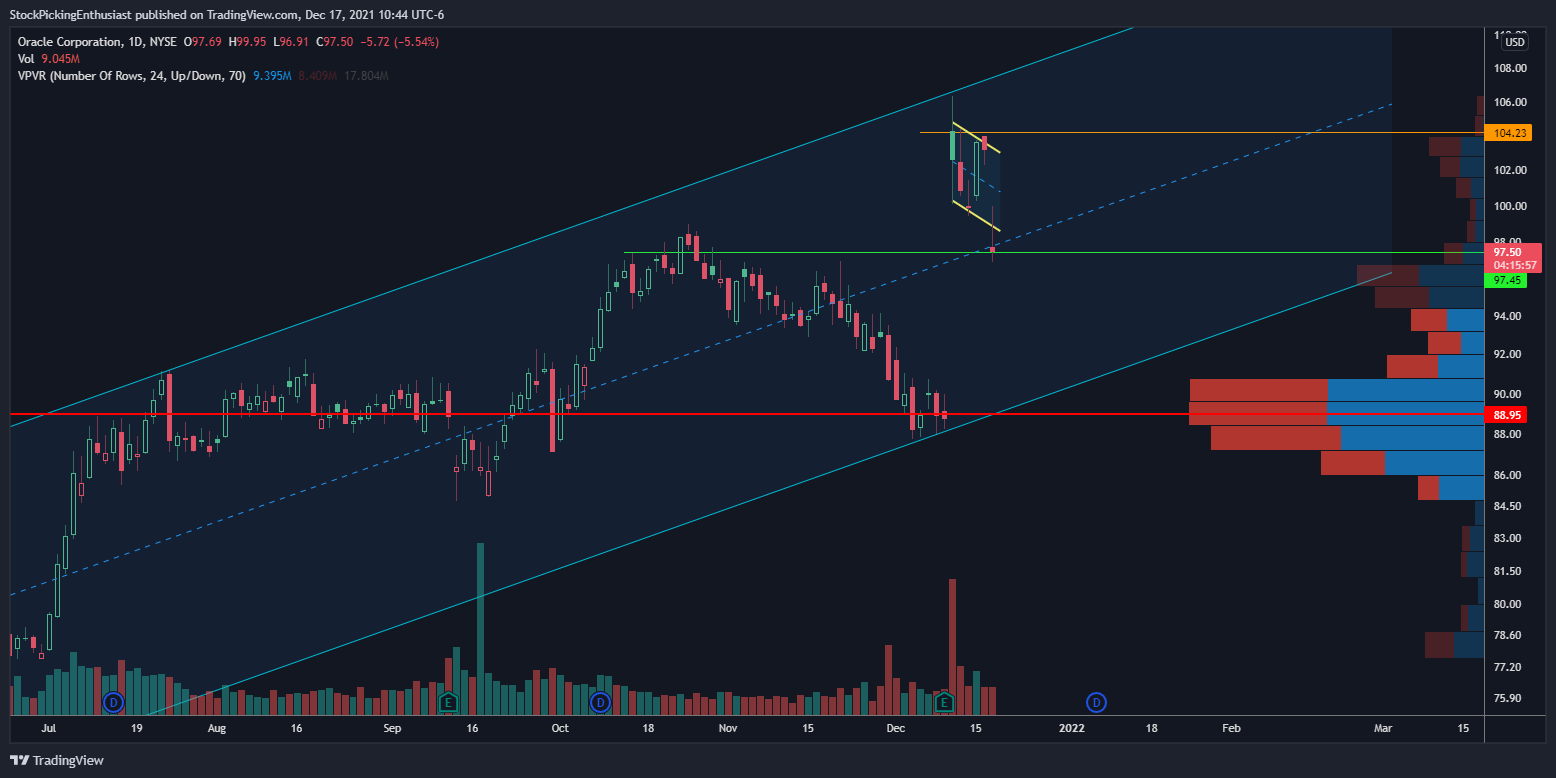The height and width of the screenshot is (778, 1556).
Task: Click the TradingView logo
Action: pos(57,760)
